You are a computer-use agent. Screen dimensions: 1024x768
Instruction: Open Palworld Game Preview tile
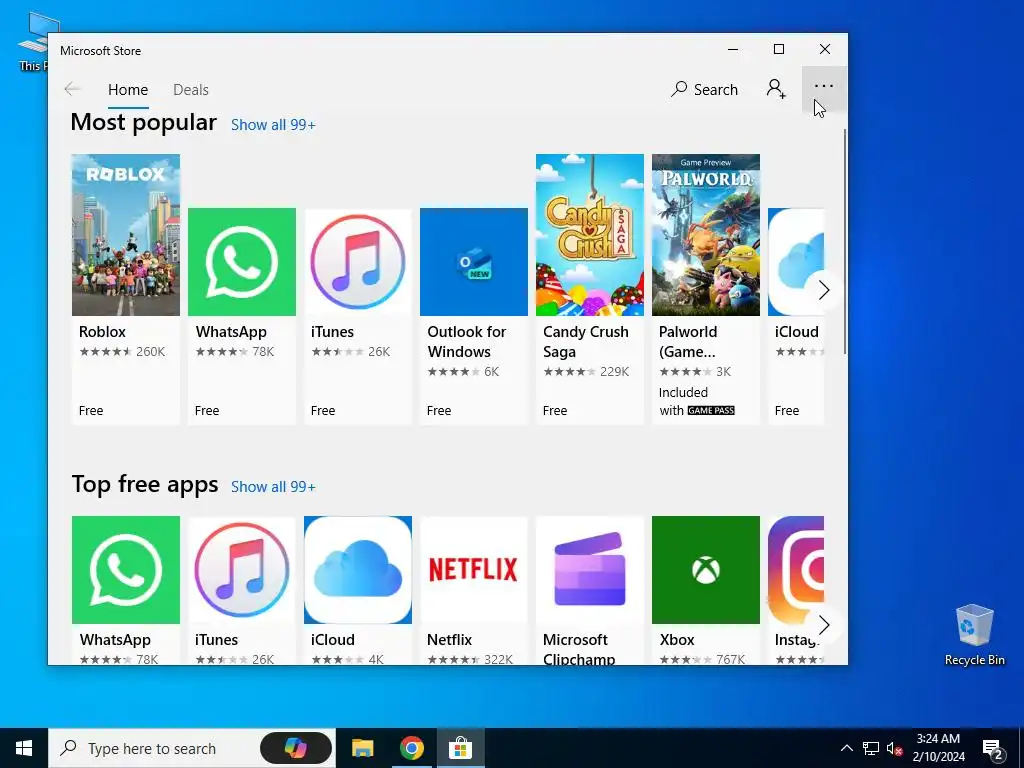[x=705, y=289]
